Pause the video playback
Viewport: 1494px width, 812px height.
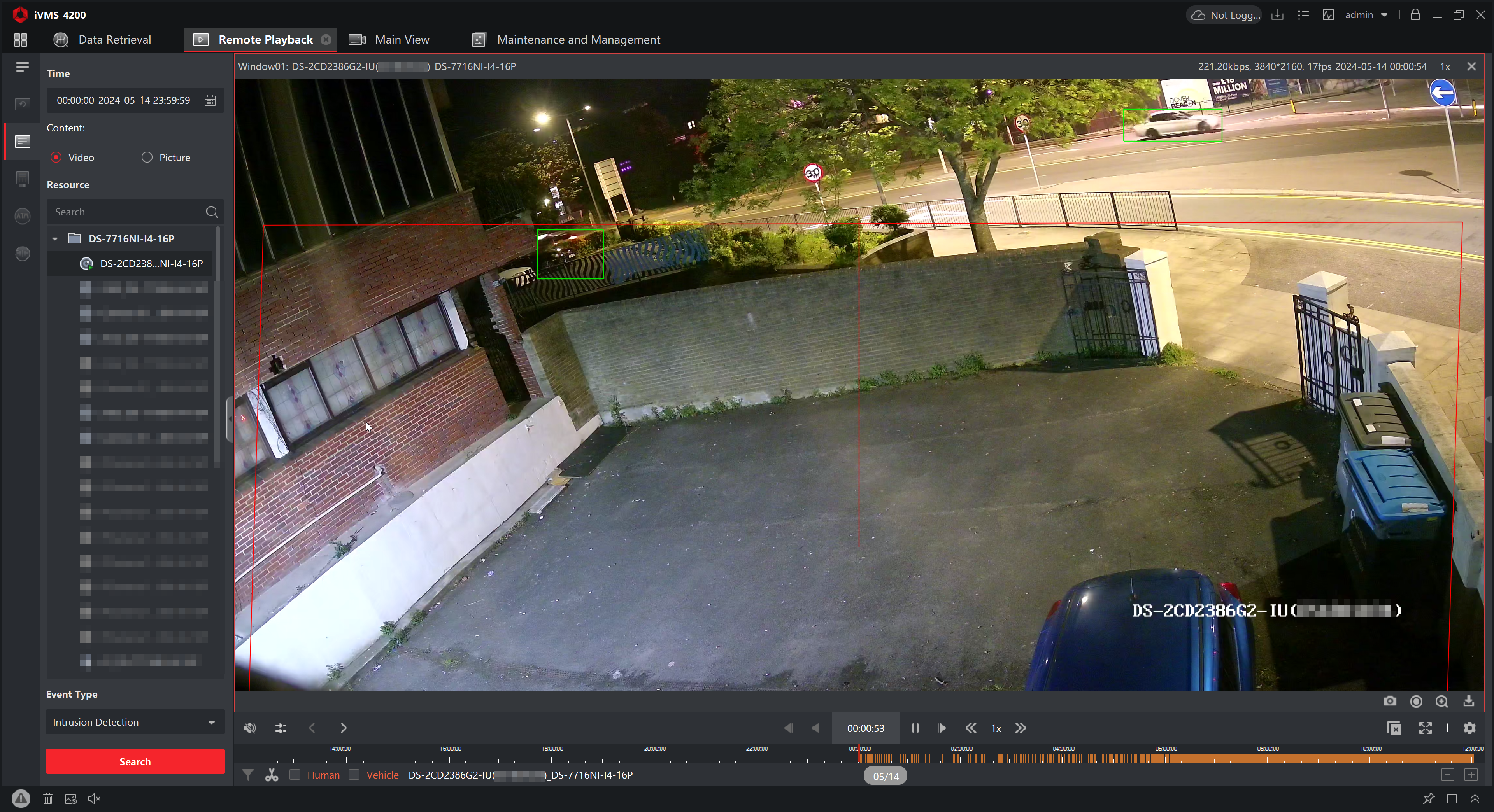(x=915, y=728)
